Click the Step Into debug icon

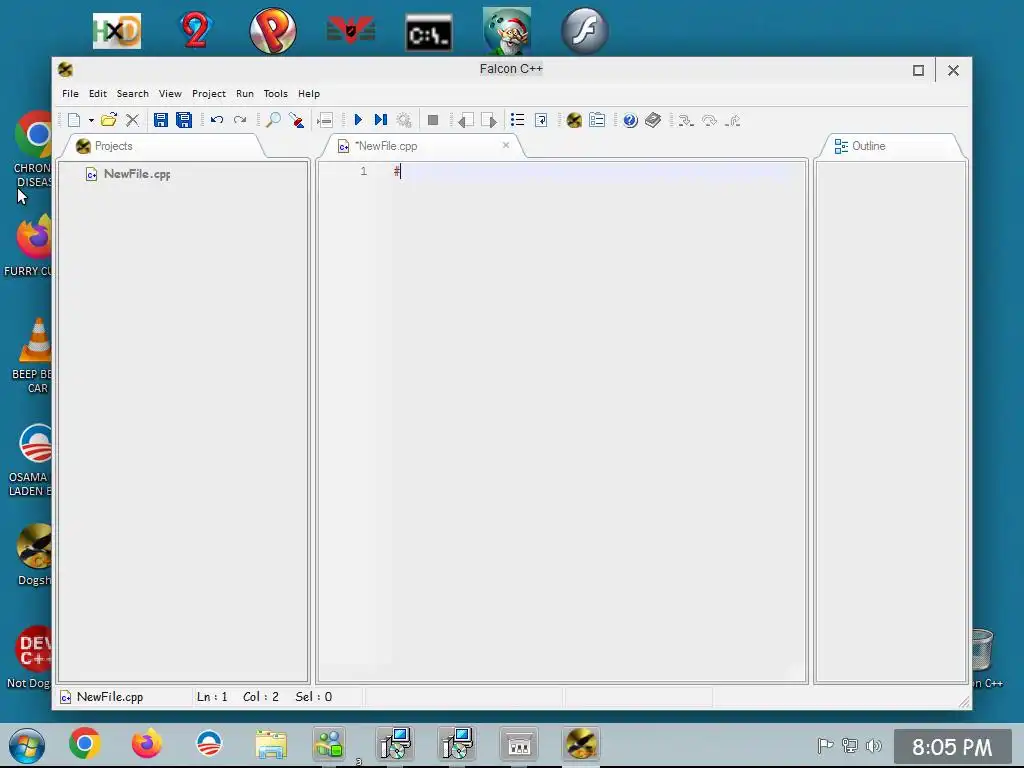click(685, 120)
